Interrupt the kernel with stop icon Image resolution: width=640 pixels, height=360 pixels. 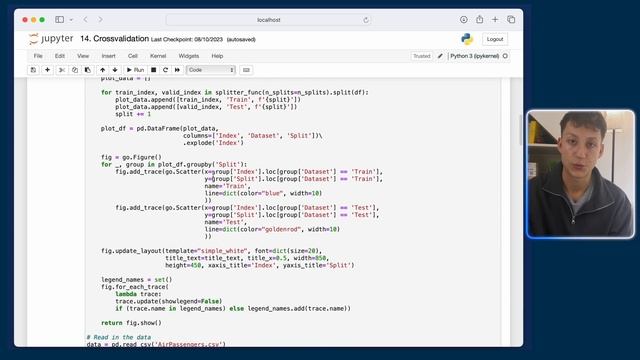point(153,70)
